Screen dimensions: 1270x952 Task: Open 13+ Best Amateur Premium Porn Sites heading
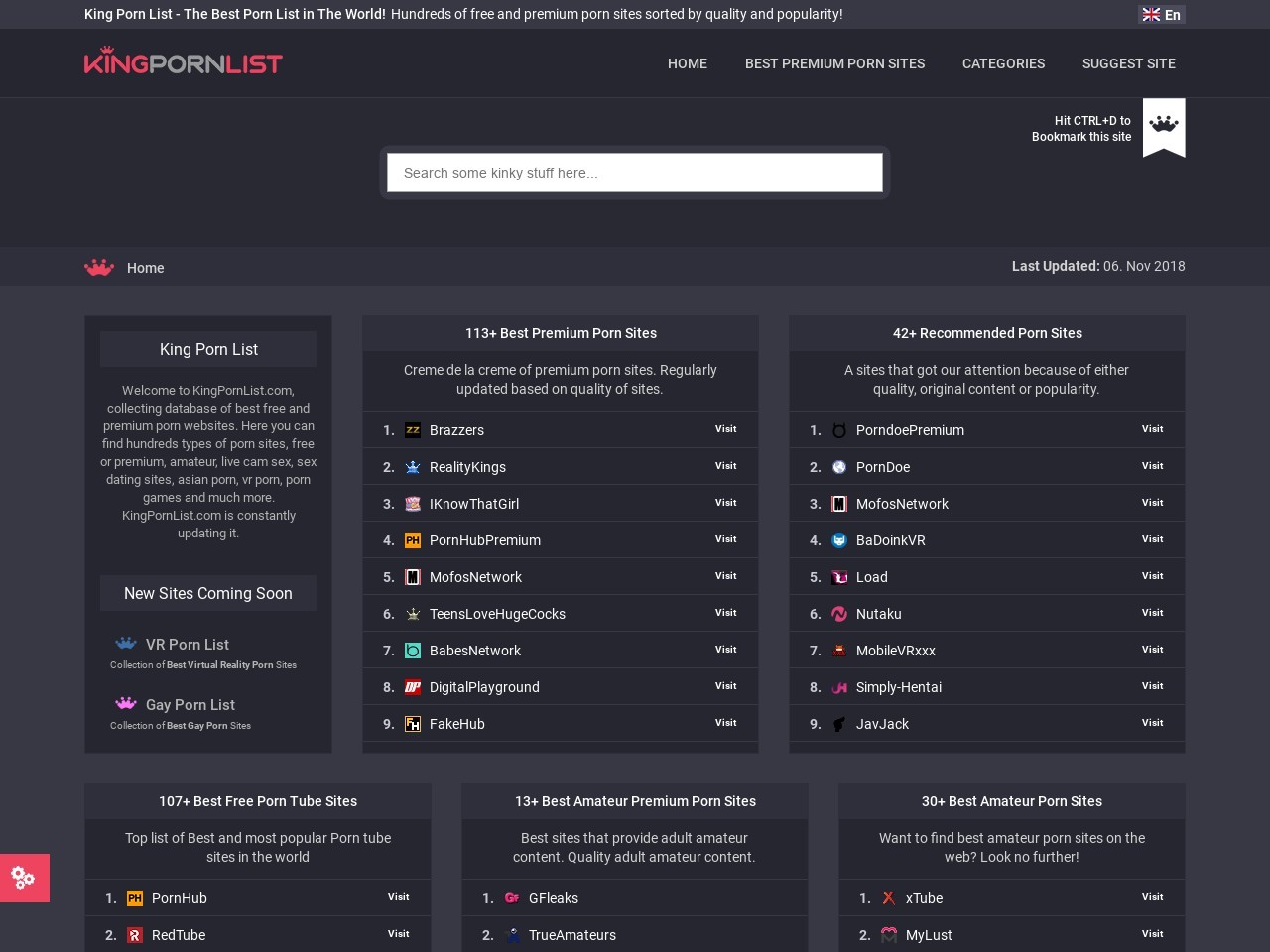[635, 801]
